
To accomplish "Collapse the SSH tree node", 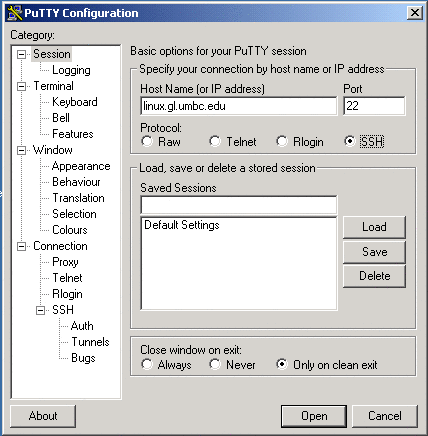I will coord(40,310).
